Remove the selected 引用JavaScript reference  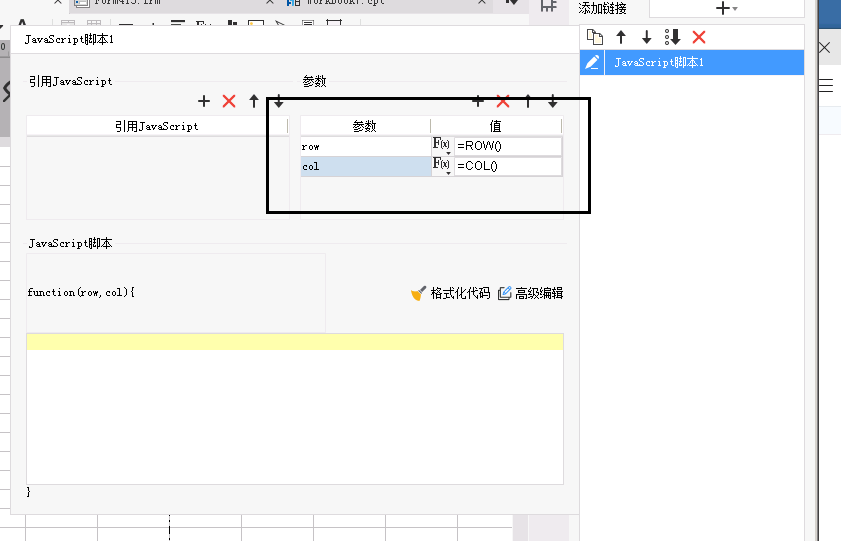pyautogui.click(x=229, y=101)
